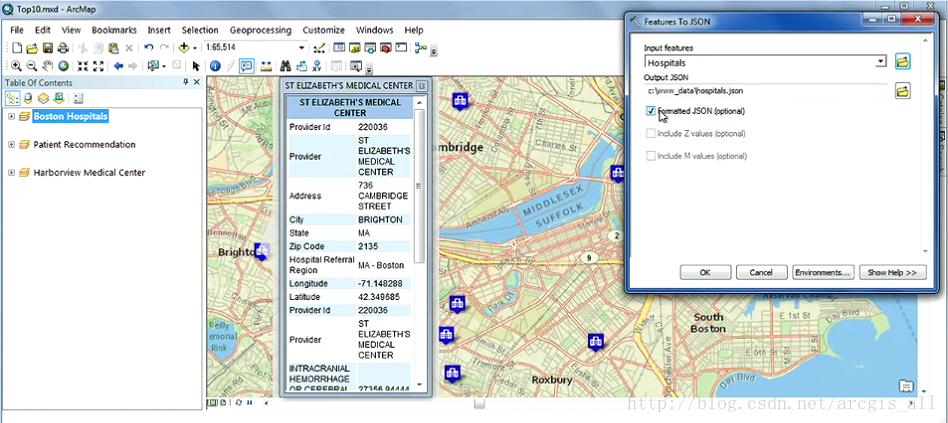
Task: Open the Environments settings button
Action: pyautogui.click(x=822, y=272)
